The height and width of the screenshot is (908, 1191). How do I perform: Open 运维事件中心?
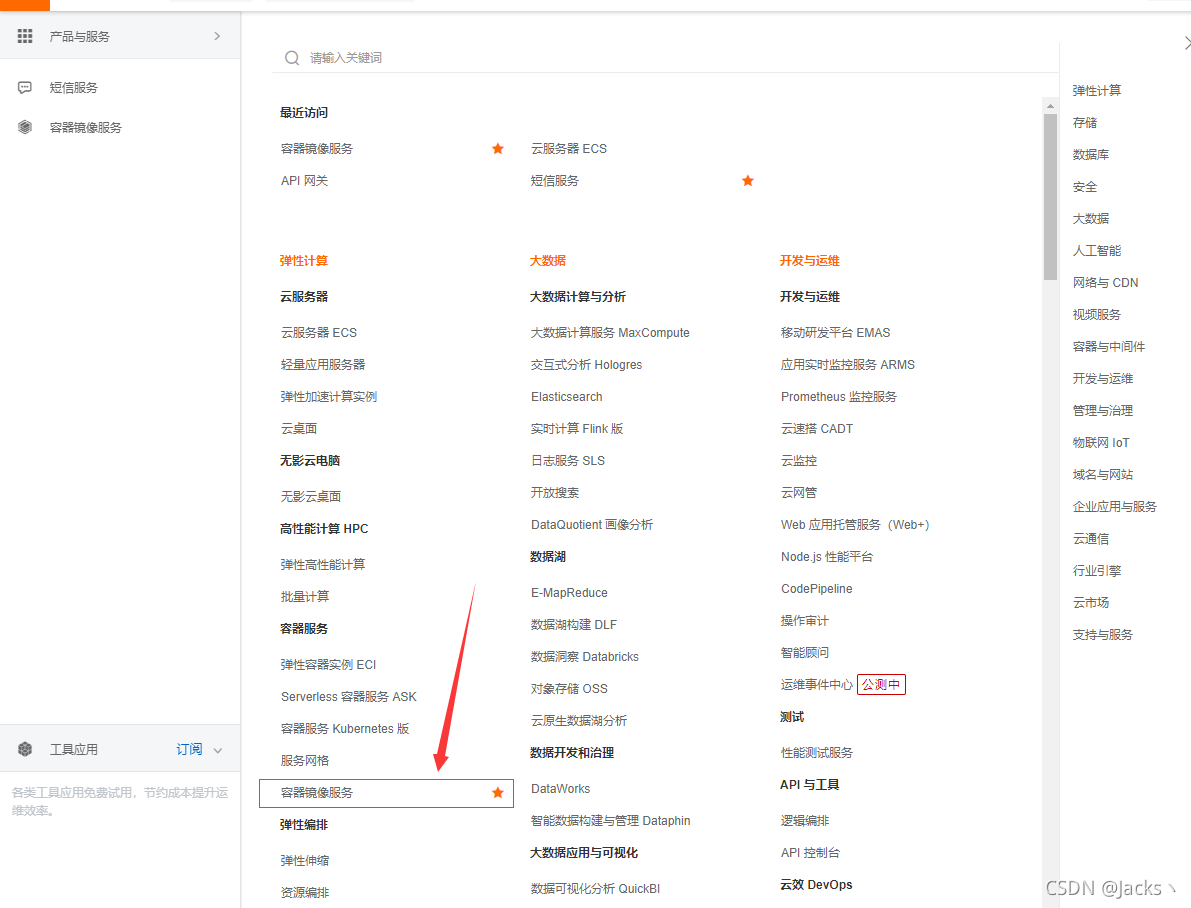[817, 684]
